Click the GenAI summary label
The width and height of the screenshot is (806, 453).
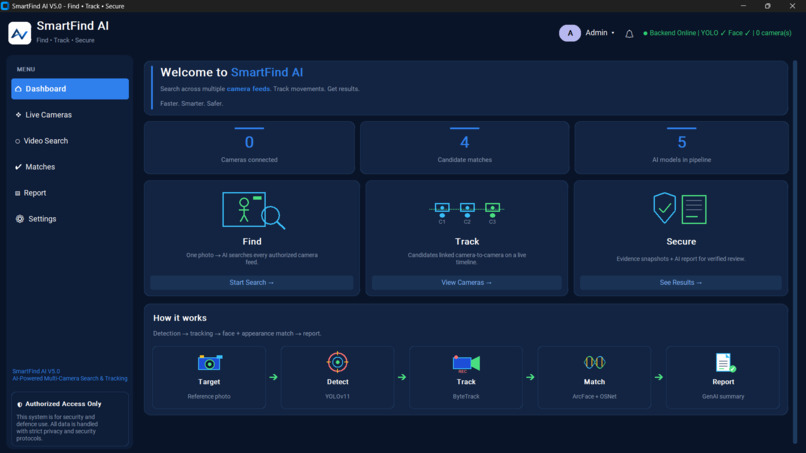723,396
